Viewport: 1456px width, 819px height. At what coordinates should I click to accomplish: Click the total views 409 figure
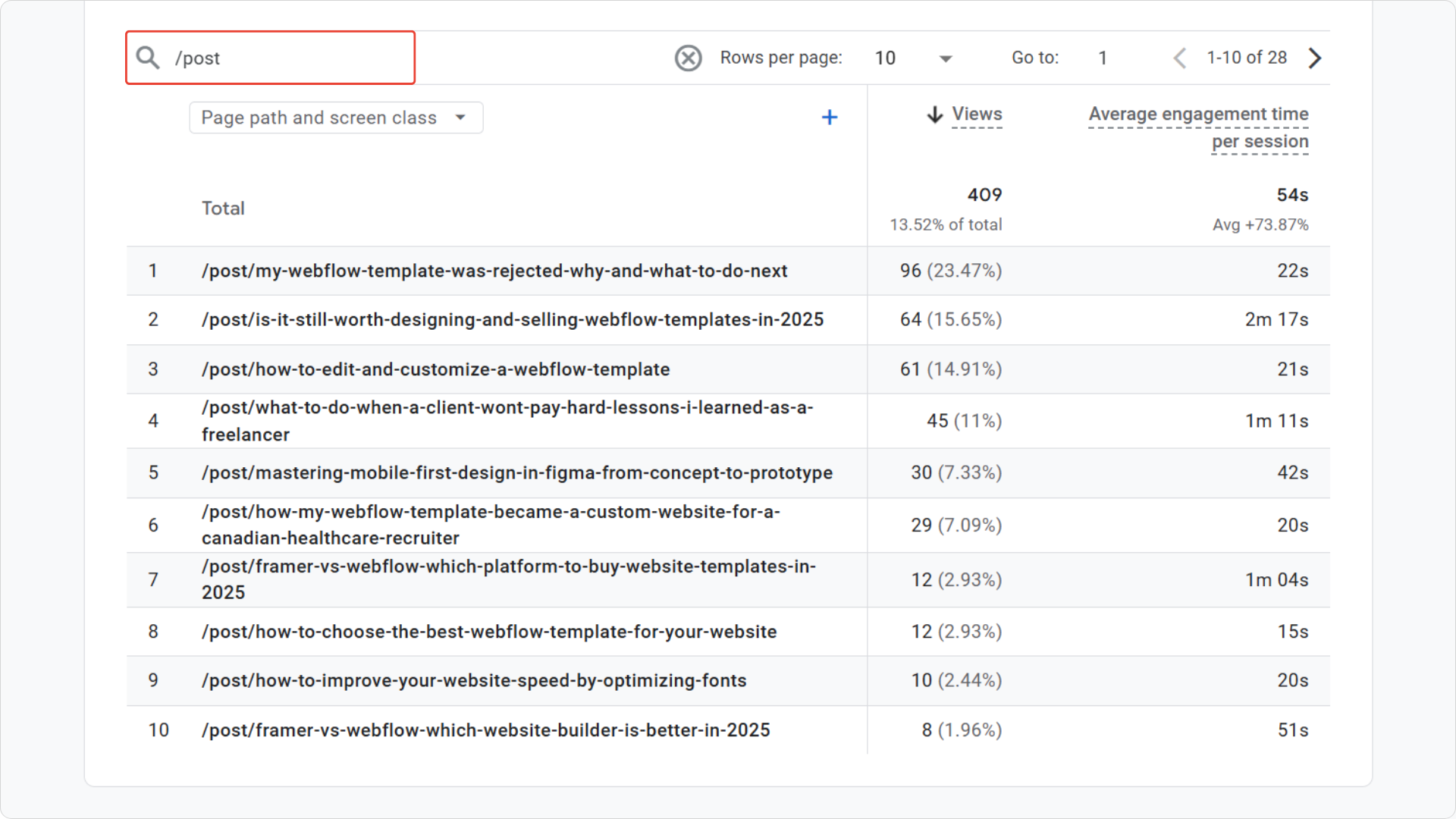[x=984, y=195]
